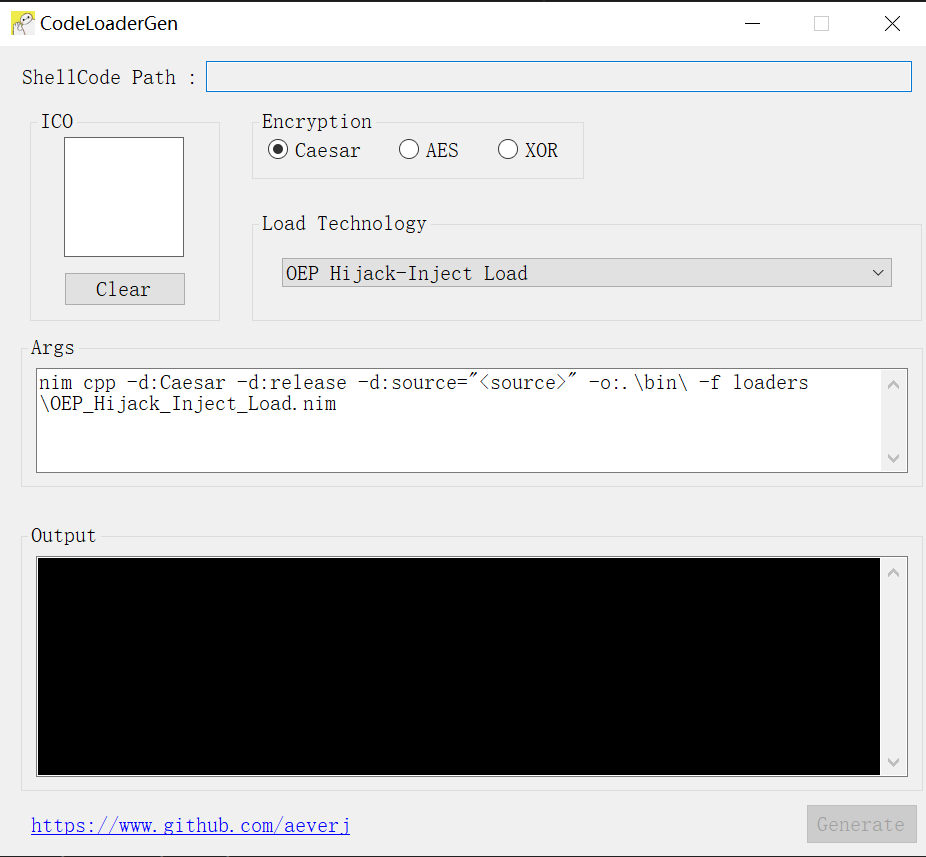This screenshot has width=926, height=857.
Task: Click the Clear button under the ICO box
Action: [x=124, y=289]
